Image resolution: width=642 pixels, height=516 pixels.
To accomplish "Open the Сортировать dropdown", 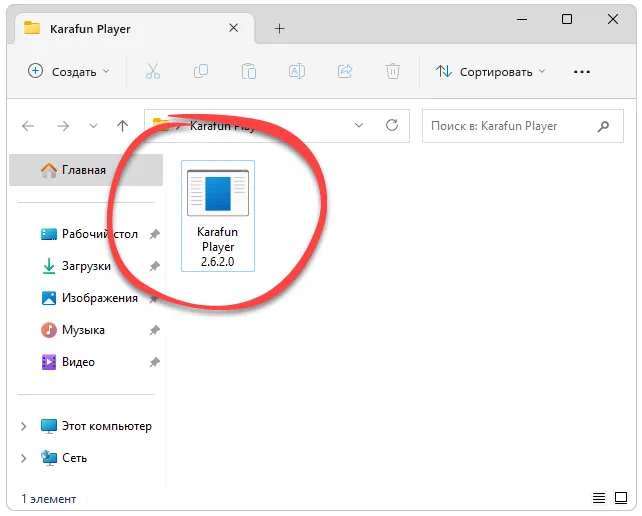I will [x=491, y=72].
